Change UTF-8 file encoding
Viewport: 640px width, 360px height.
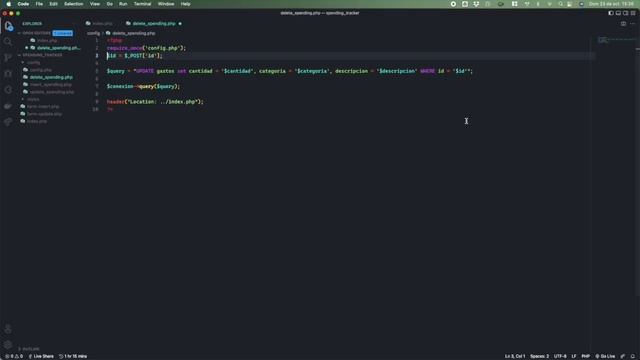(x=560, y=356)
